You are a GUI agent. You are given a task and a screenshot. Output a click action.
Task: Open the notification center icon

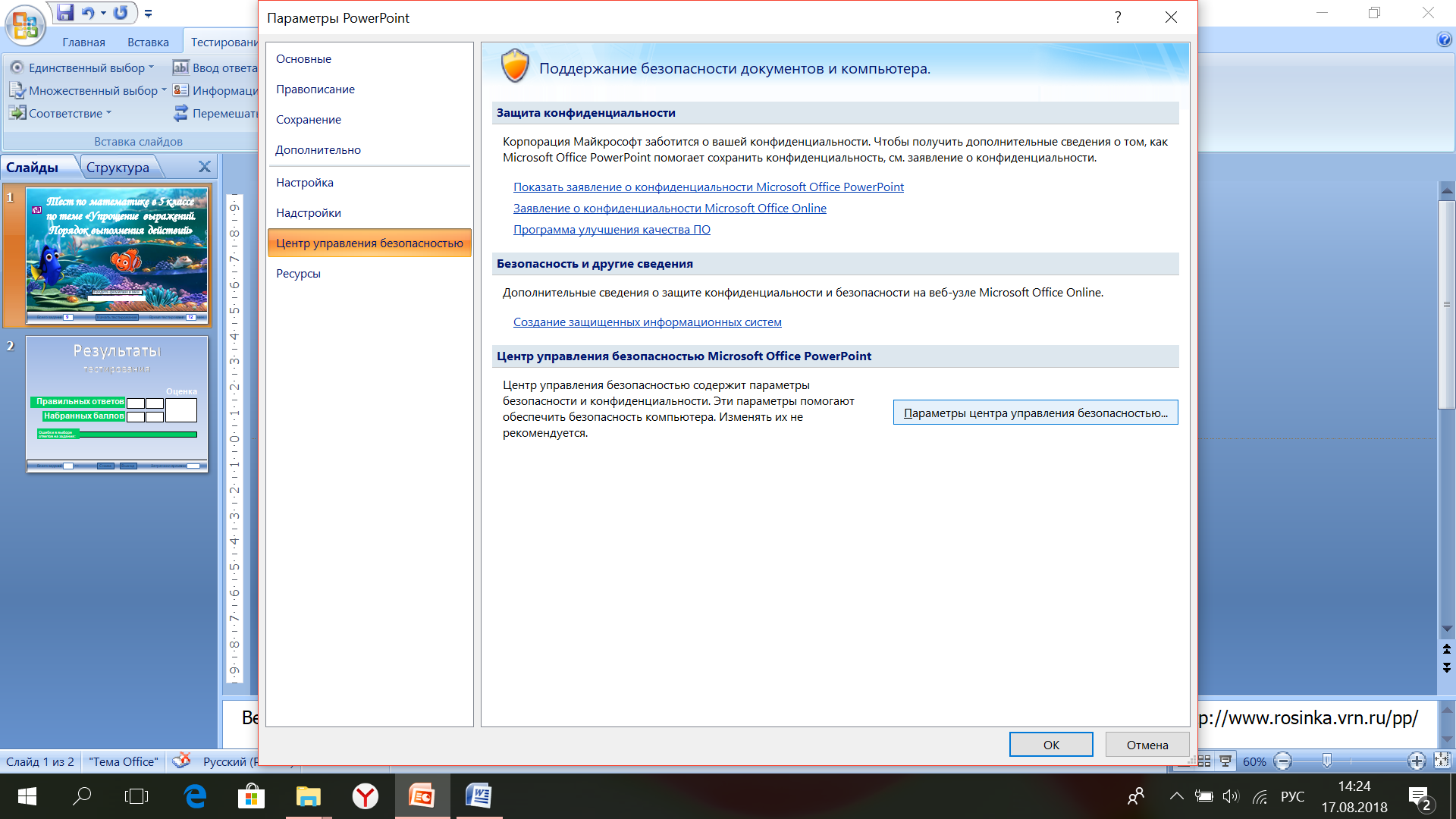pos(1420,797)
